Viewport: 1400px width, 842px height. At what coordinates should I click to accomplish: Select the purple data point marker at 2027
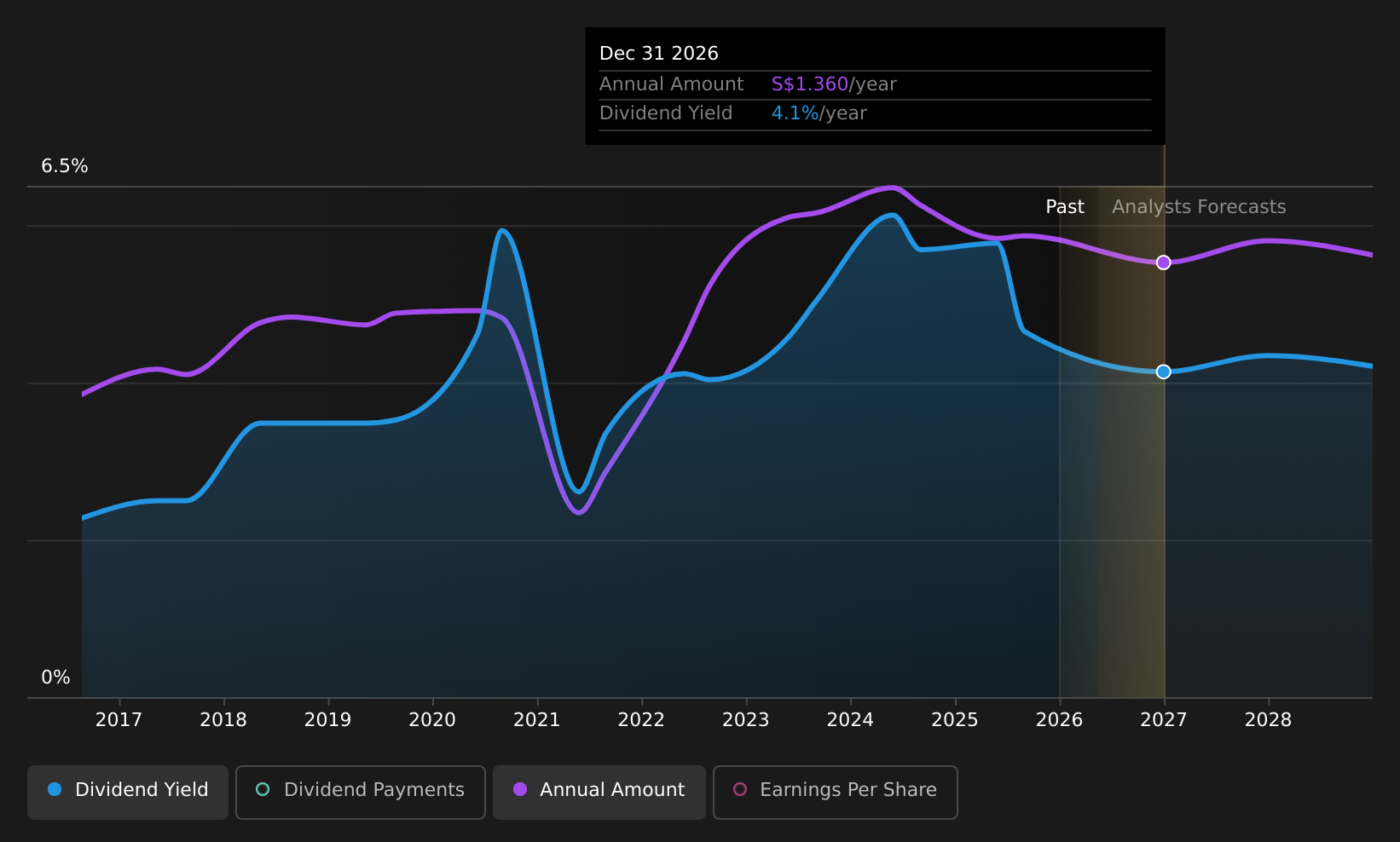1163,262
